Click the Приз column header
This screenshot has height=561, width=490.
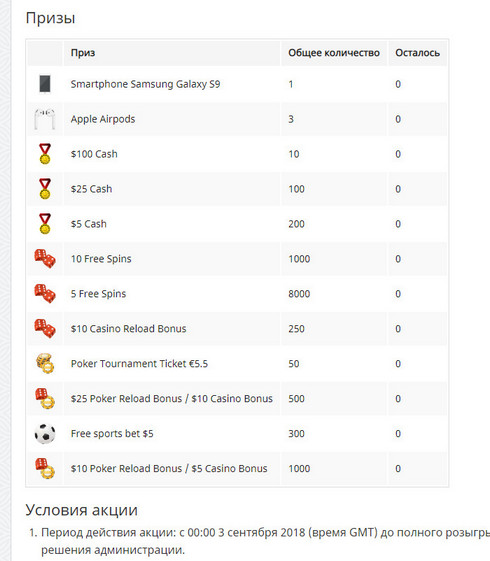click(83, 53)
